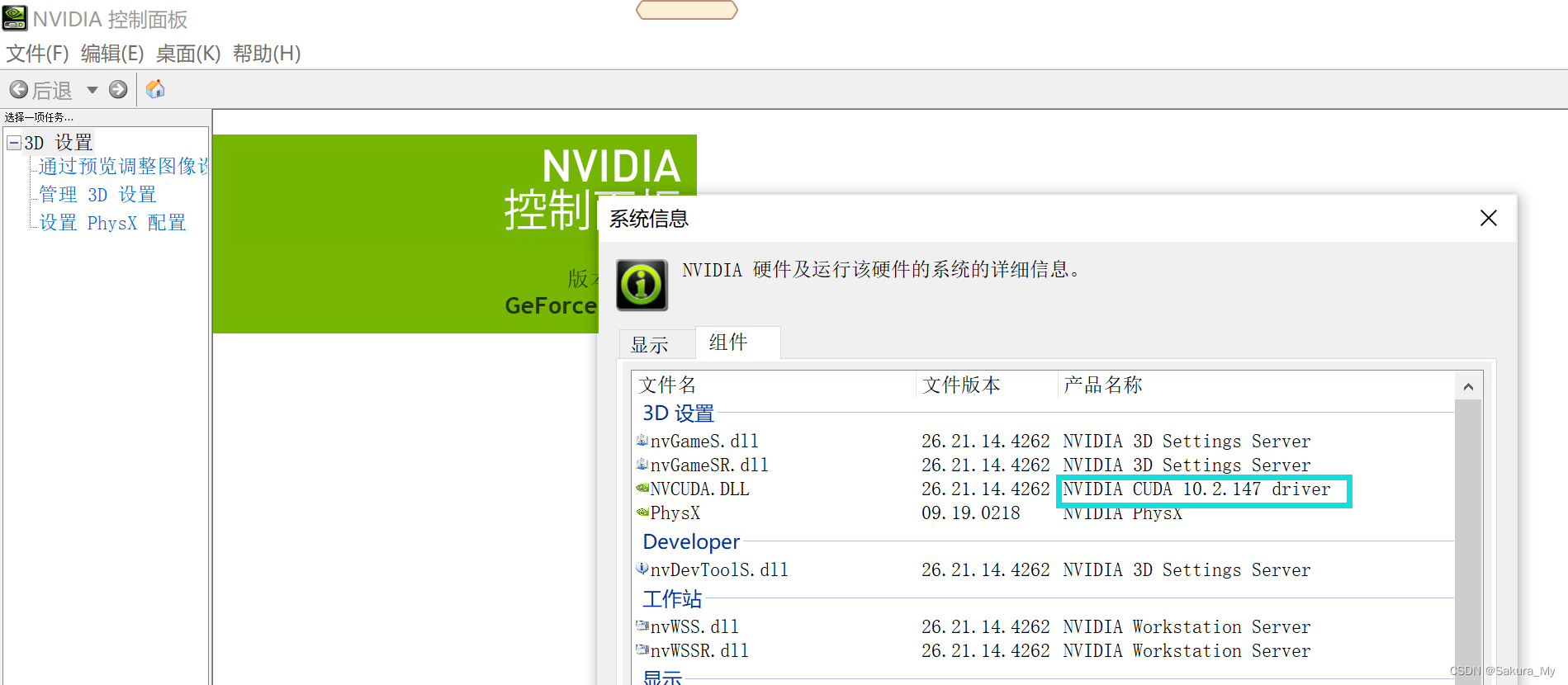Click the nvWSSR.dll file icon

click(642, 650)
